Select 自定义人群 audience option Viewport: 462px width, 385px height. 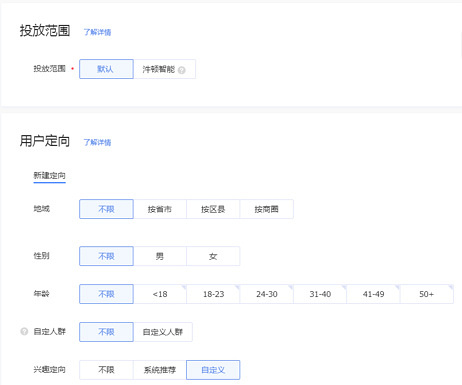pyautogui.click(x=163, y=332)
